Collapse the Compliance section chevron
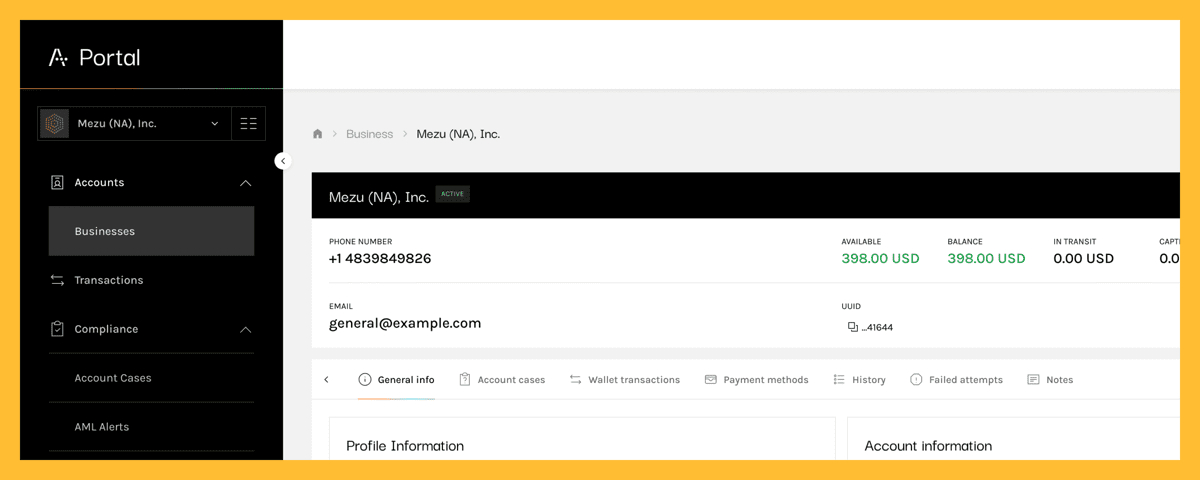This screenshot has width=1200, height=480. [245, 329]
